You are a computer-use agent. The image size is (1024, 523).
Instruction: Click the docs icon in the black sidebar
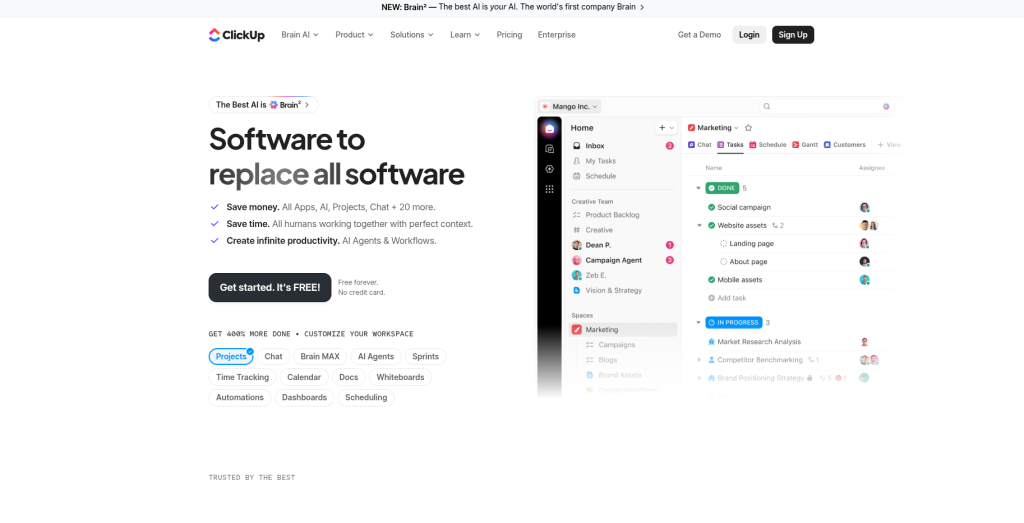549,149
